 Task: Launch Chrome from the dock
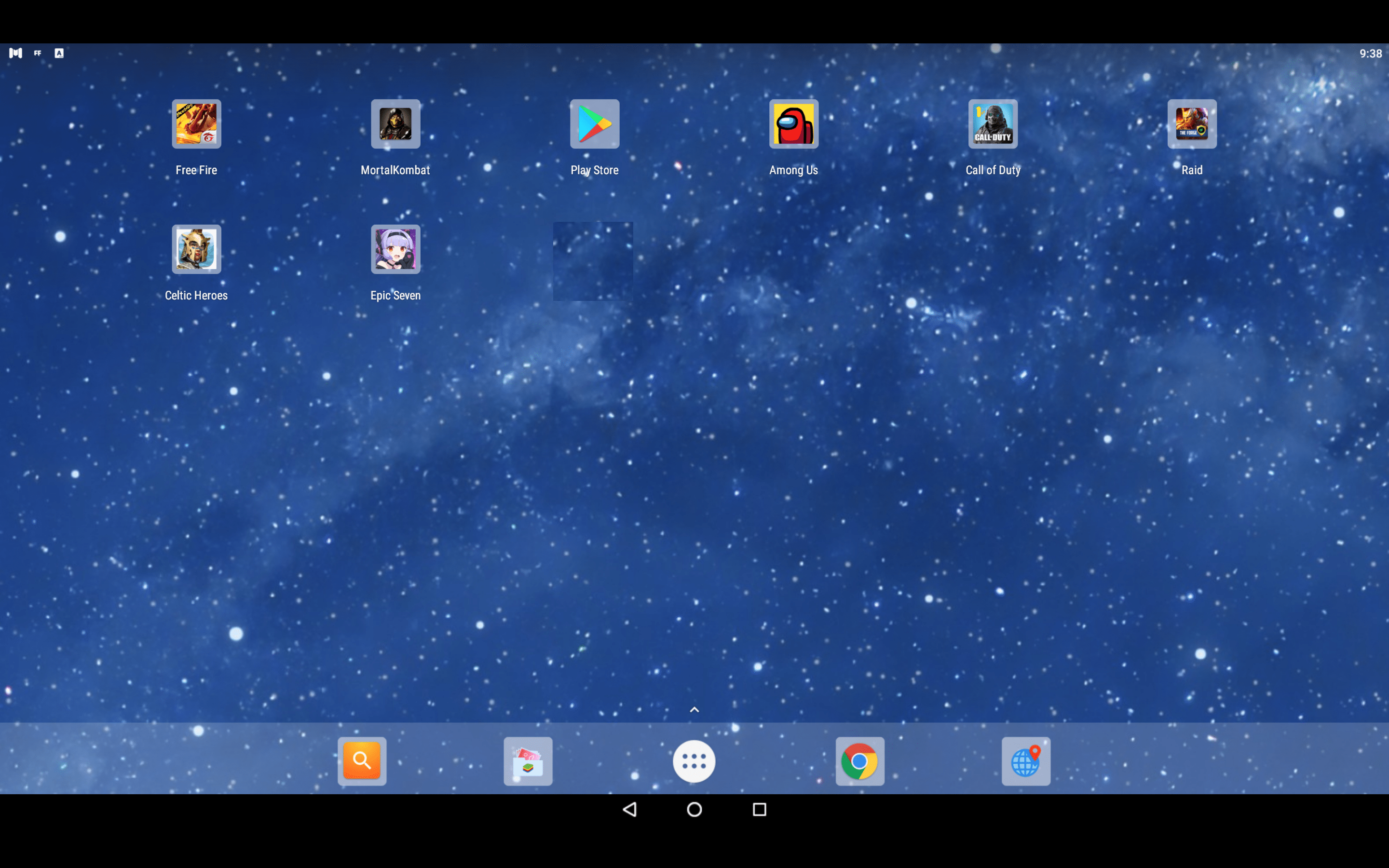coord(860,760)
